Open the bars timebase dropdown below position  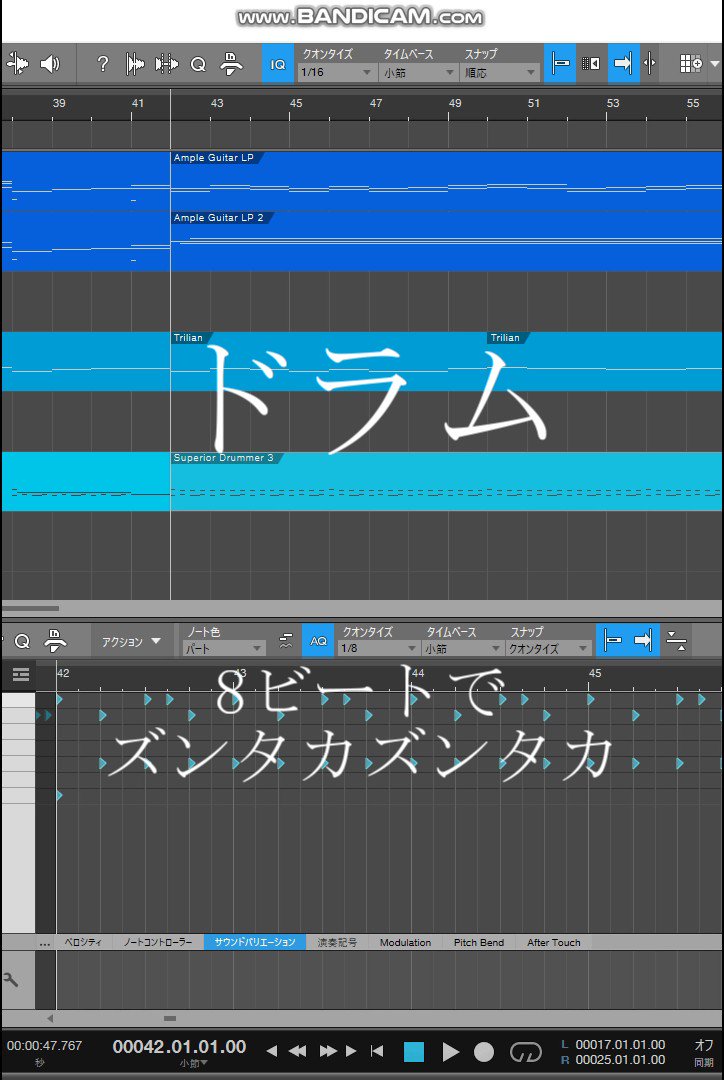pos(194,1063)
